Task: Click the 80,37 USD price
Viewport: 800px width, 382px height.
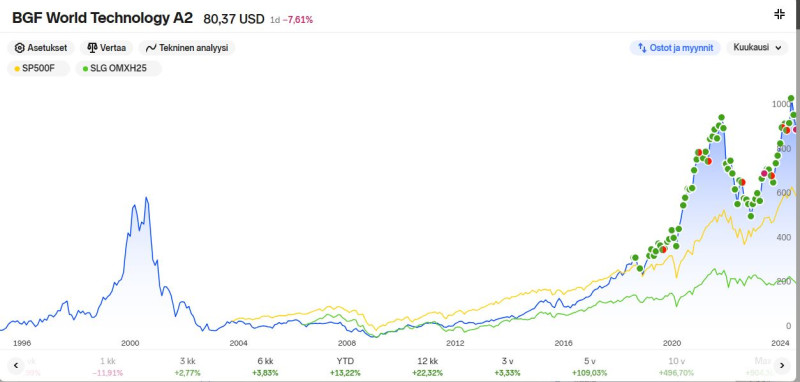Action: pos(234,19)
